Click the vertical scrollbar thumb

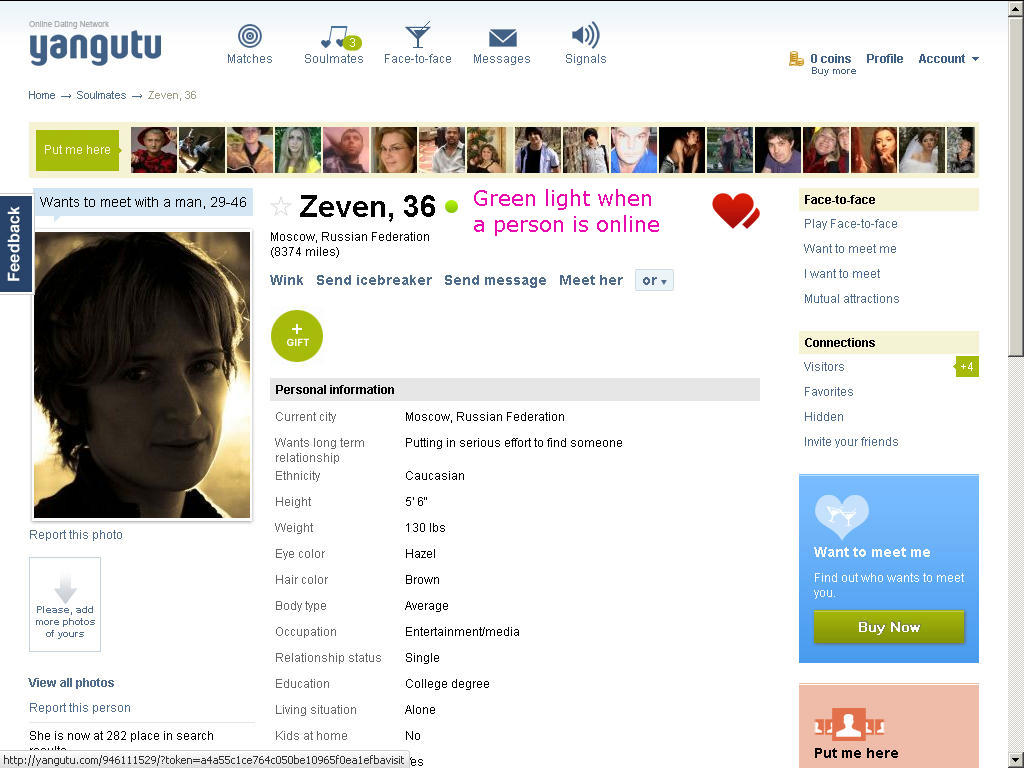1016,186
